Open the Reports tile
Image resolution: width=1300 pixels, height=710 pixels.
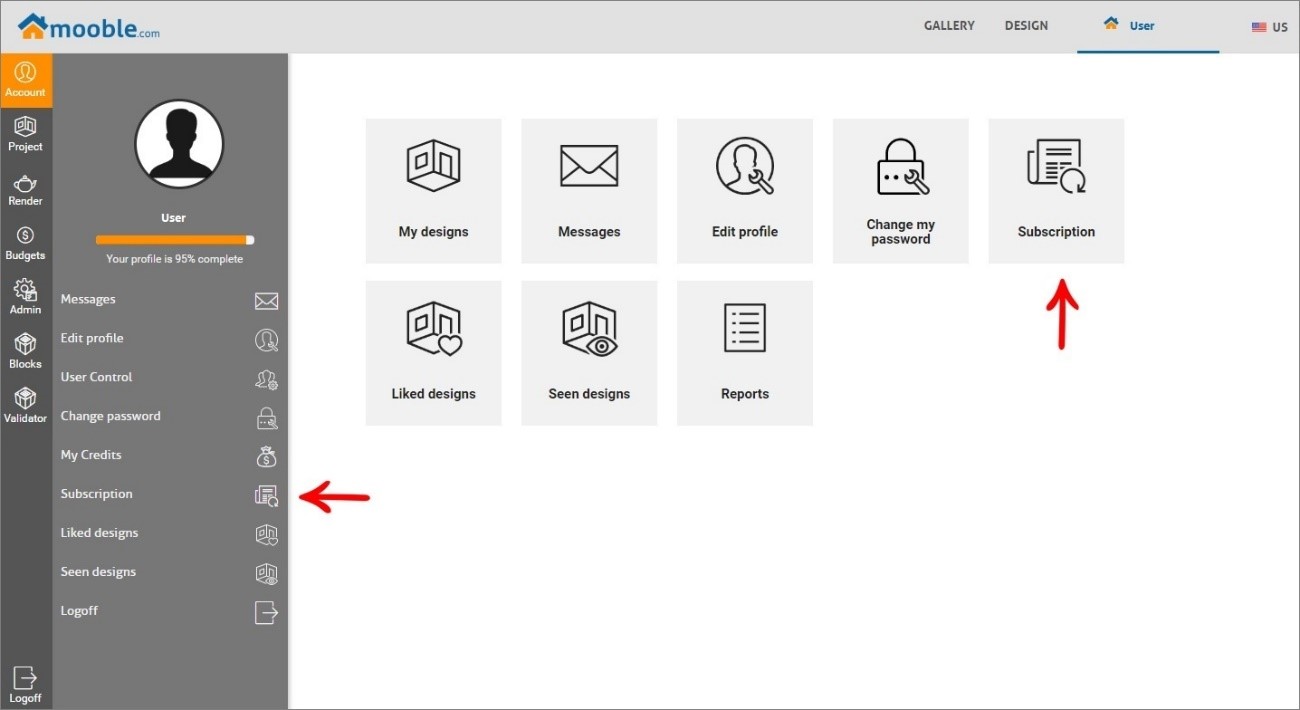(x=745, y=353)
